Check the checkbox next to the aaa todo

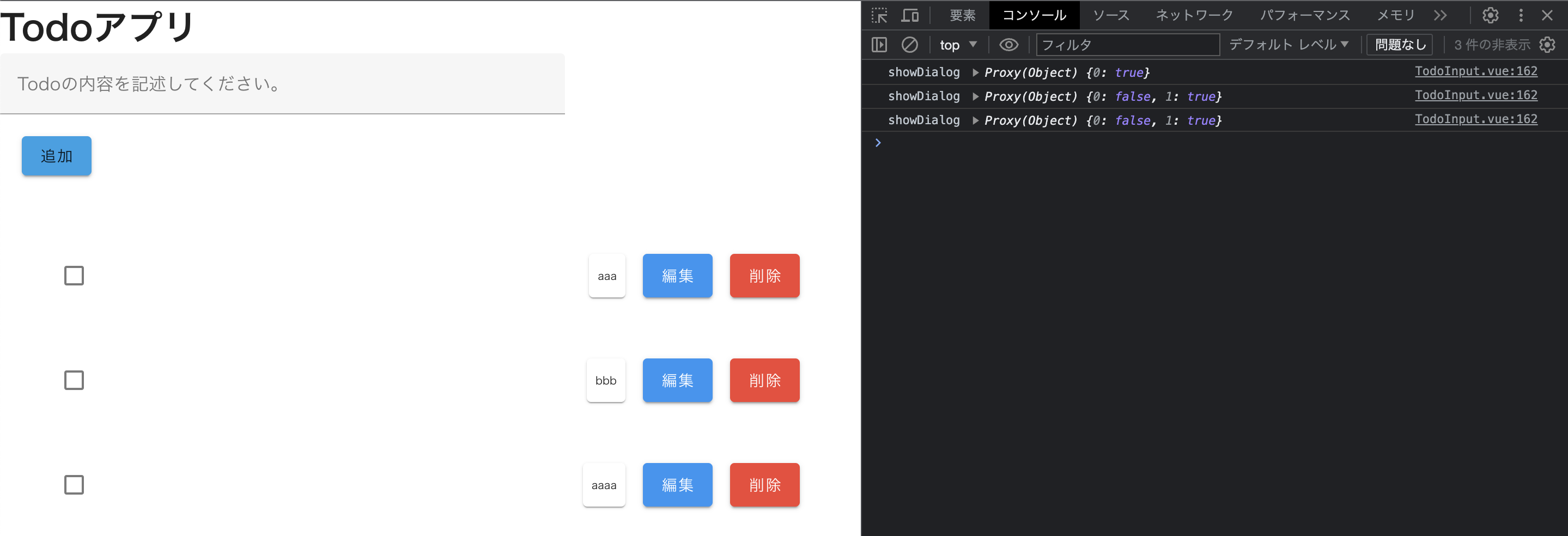pos(74,276)
